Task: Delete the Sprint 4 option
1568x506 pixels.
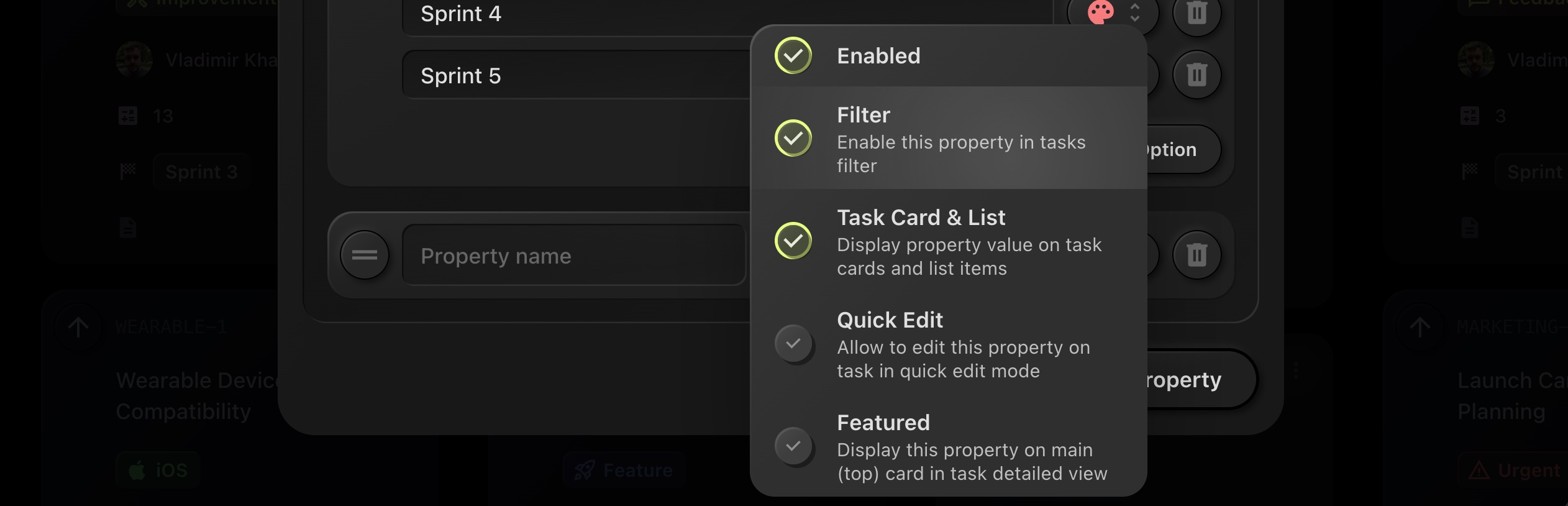Action: point(1197,12)
